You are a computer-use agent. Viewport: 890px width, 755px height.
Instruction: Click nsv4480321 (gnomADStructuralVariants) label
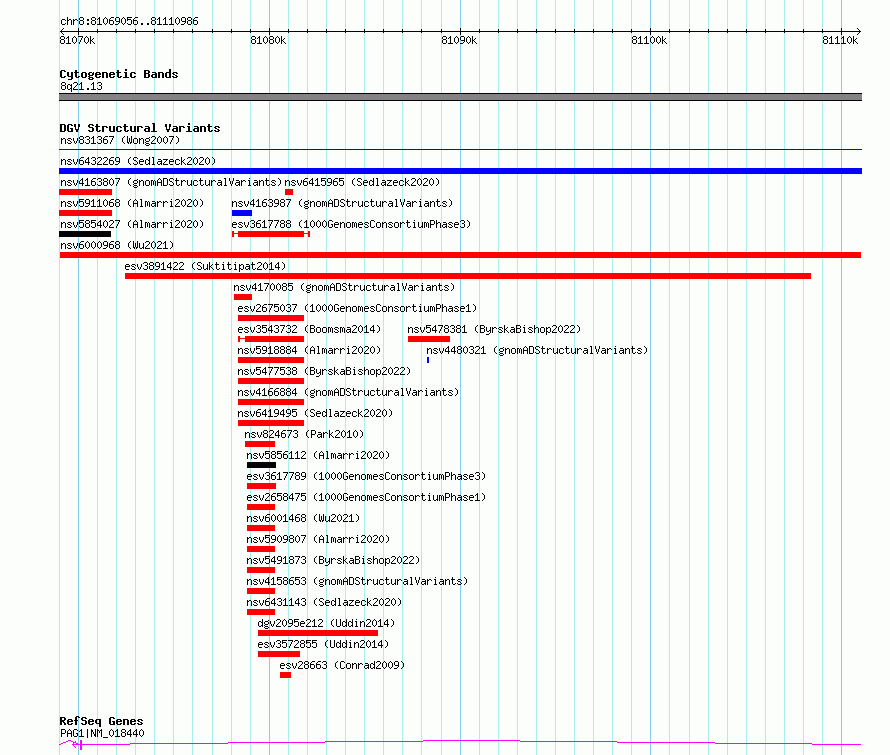click(x=537, y=350)
